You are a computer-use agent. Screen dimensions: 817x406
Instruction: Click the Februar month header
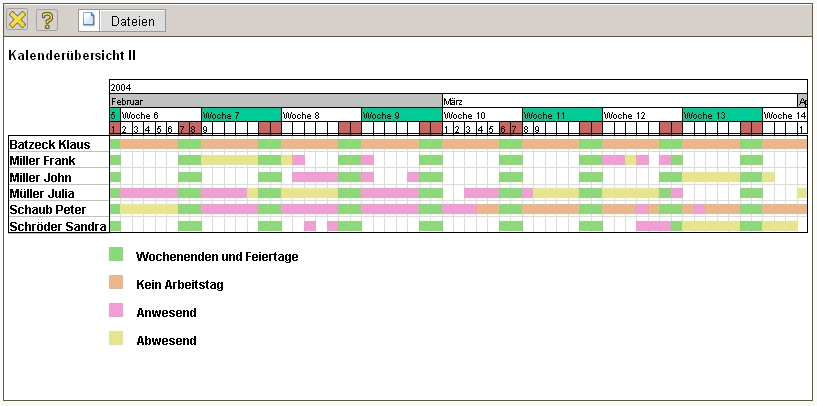[x=275, y=101]
